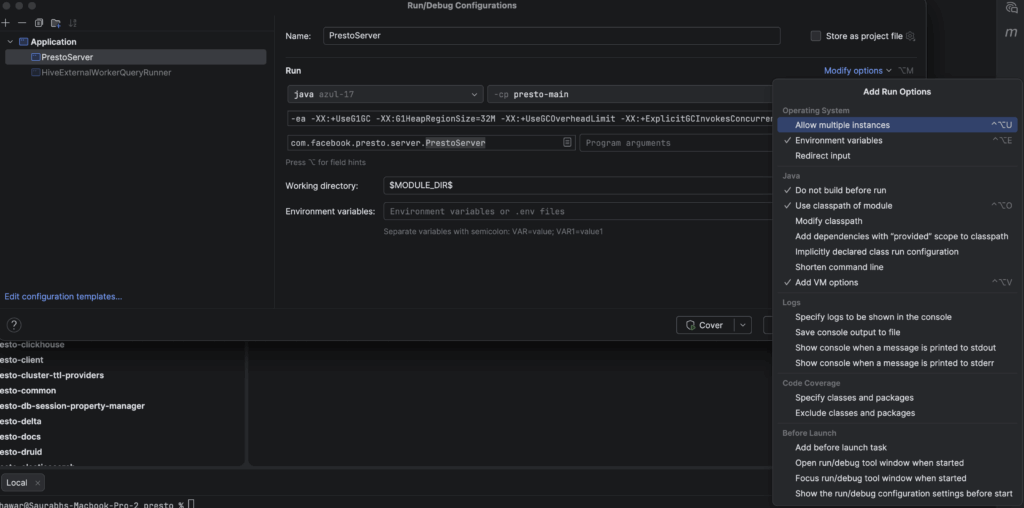
Task: Click the Copy Configuration icon
Action: point(39,22)
